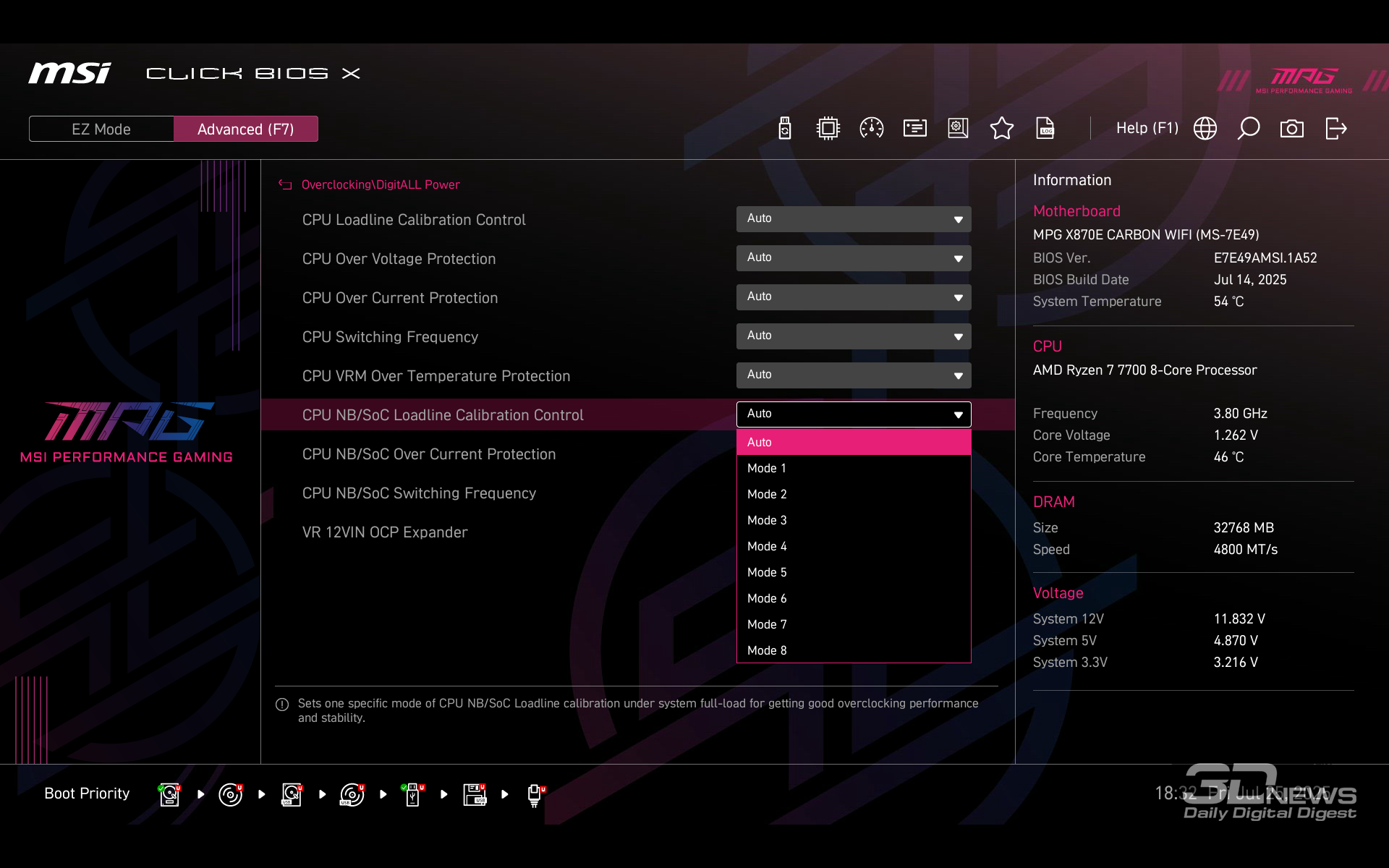Click the exit BIOS icon
The image size is (1389, 868).
coord(1335,129)
